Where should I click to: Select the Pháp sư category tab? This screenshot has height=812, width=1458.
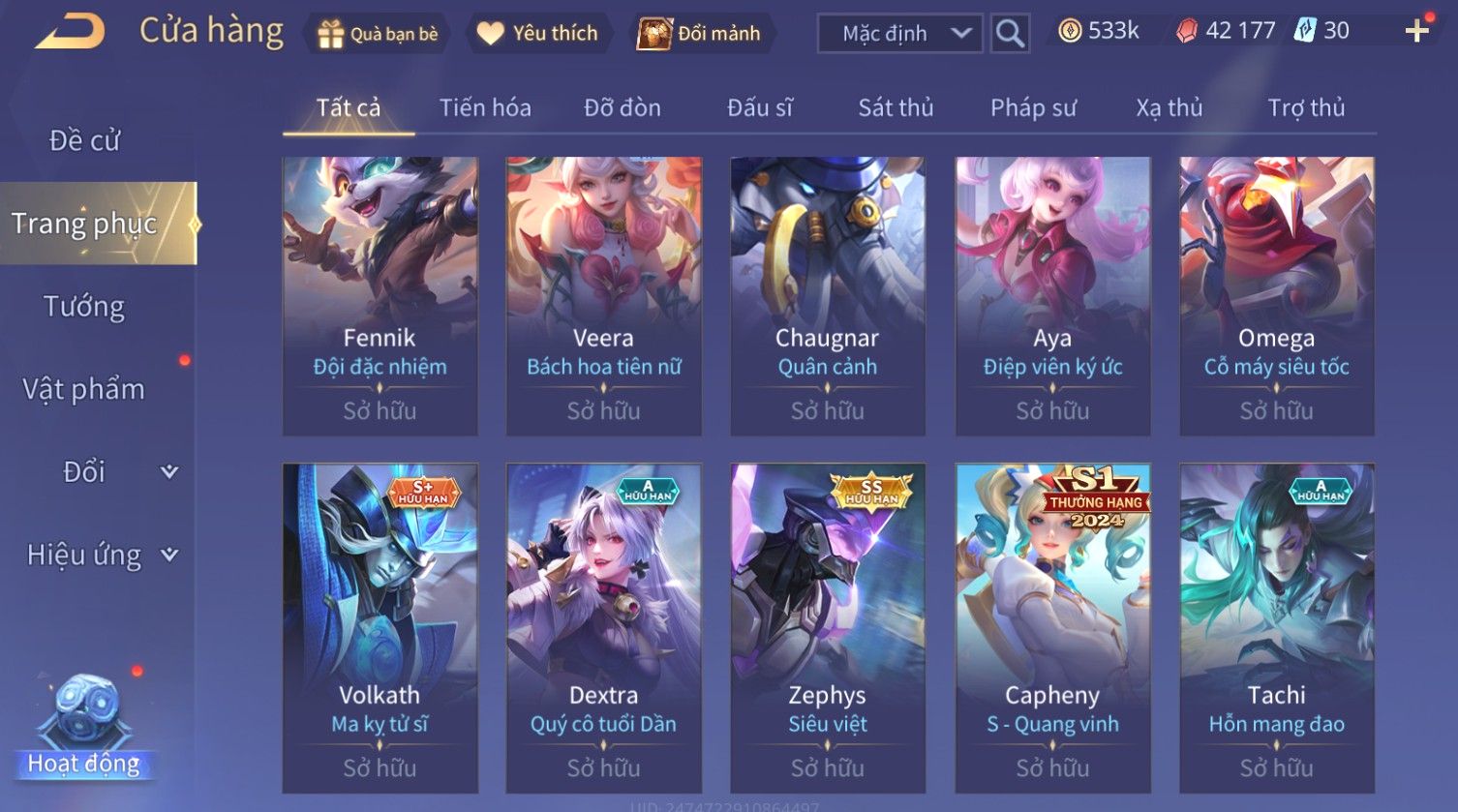1033,107
